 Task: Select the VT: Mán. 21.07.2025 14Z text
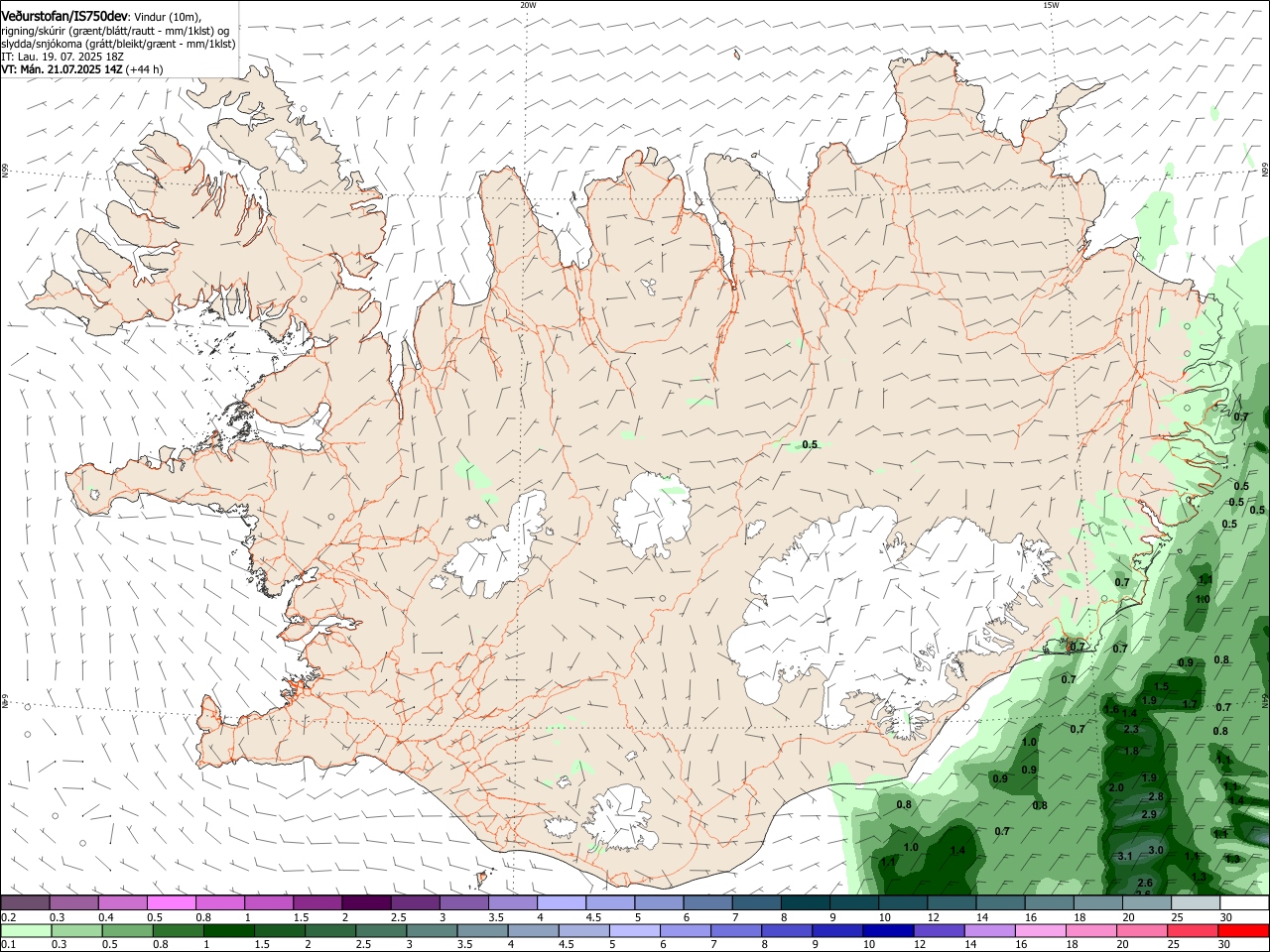tap(63, 69)
